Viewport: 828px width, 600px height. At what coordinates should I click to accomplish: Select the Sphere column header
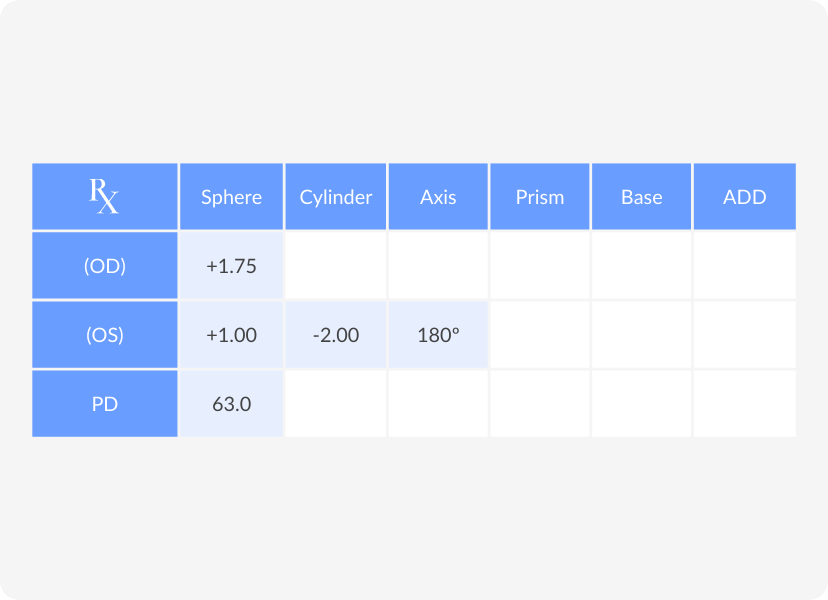click(x=231, y=196)
